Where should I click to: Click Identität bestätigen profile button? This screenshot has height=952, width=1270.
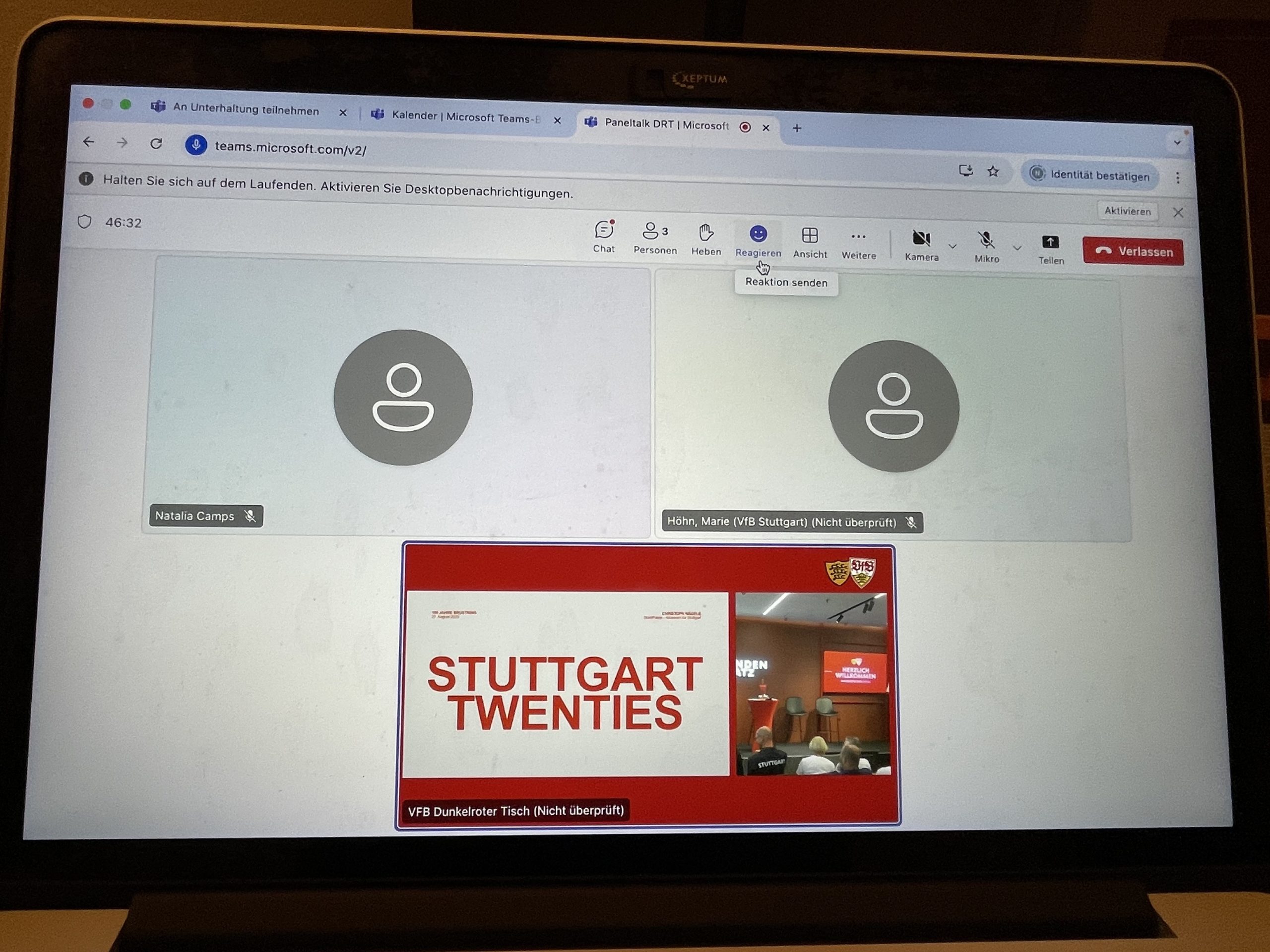tap(1090, 175)
